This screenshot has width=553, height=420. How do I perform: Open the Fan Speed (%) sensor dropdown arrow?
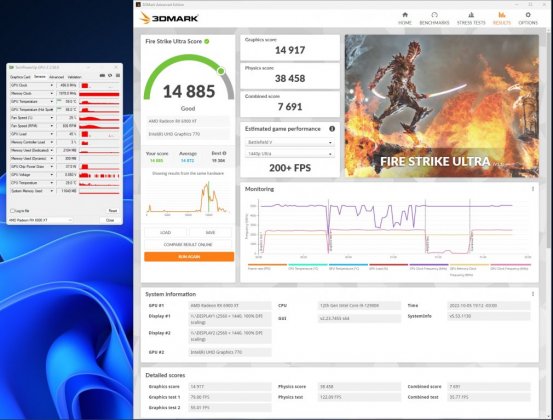(x=52, y=118)
